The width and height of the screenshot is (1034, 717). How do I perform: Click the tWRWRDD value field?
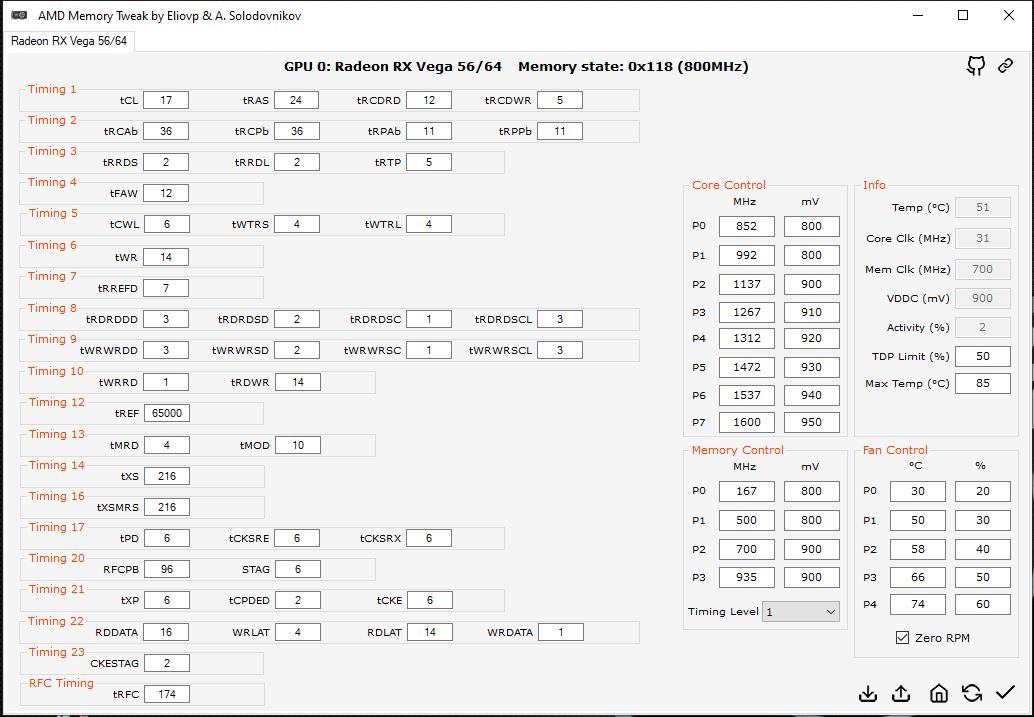pos(166,350)
